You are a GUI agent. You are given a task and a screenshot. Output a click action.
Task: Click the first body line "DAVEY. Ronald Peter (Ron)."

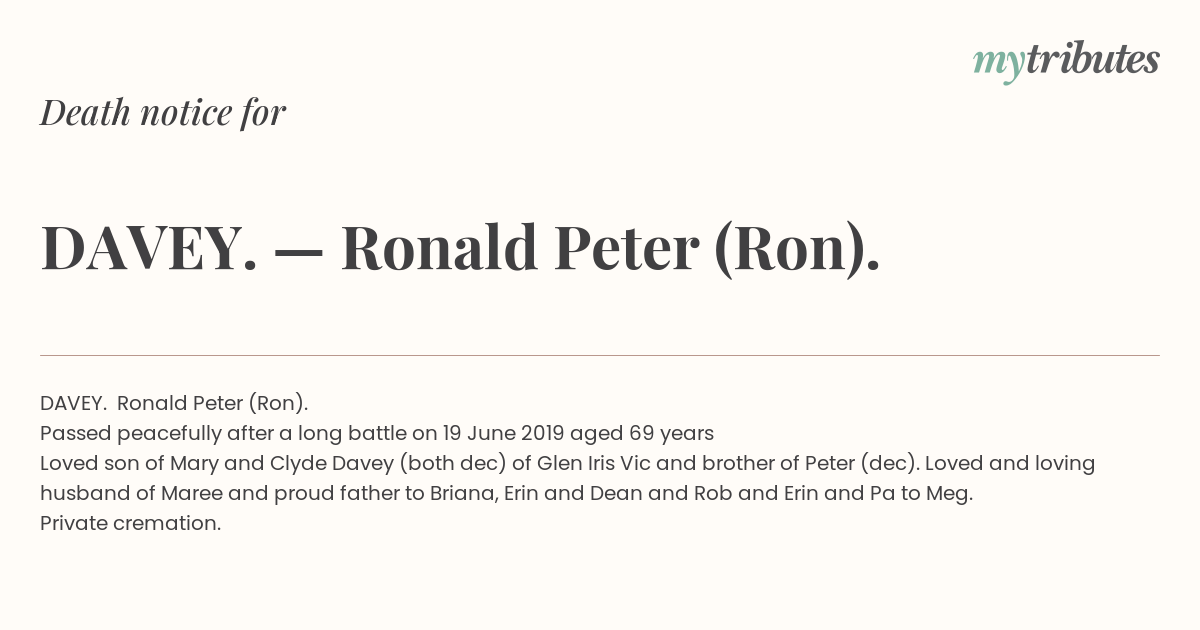(x=174, y=403)
